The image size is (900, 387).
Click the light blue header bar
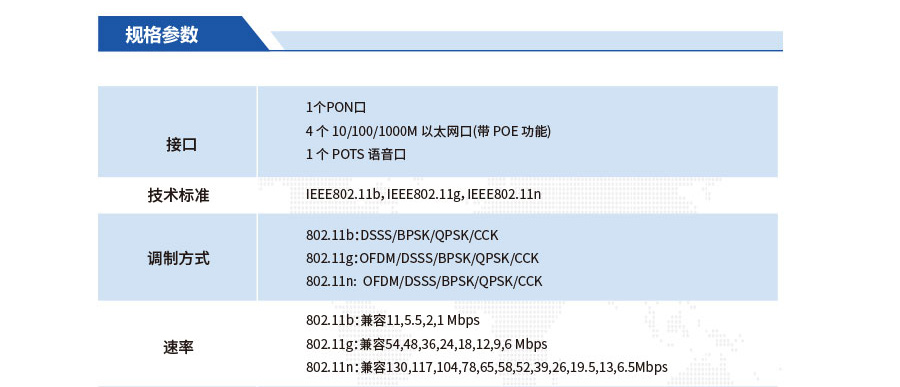(528, 40)
